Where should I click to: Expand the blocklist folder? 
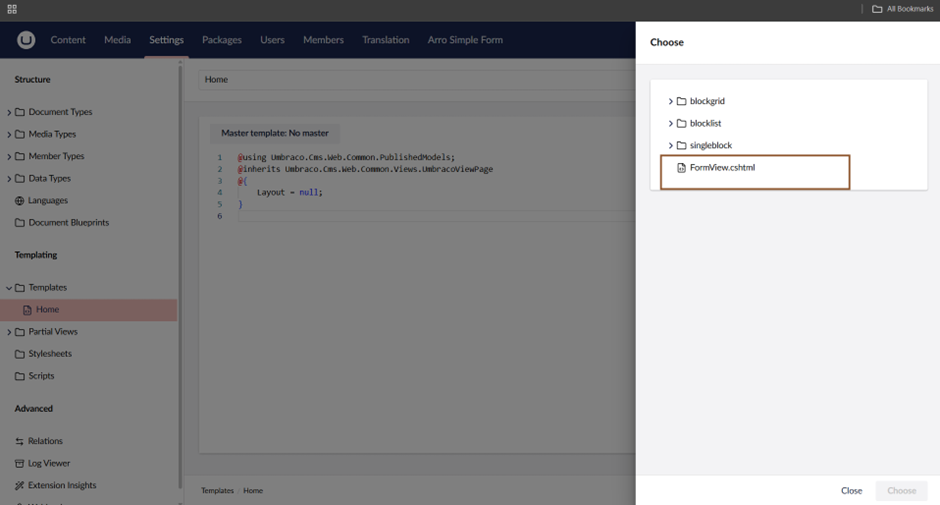coord(670,124)
